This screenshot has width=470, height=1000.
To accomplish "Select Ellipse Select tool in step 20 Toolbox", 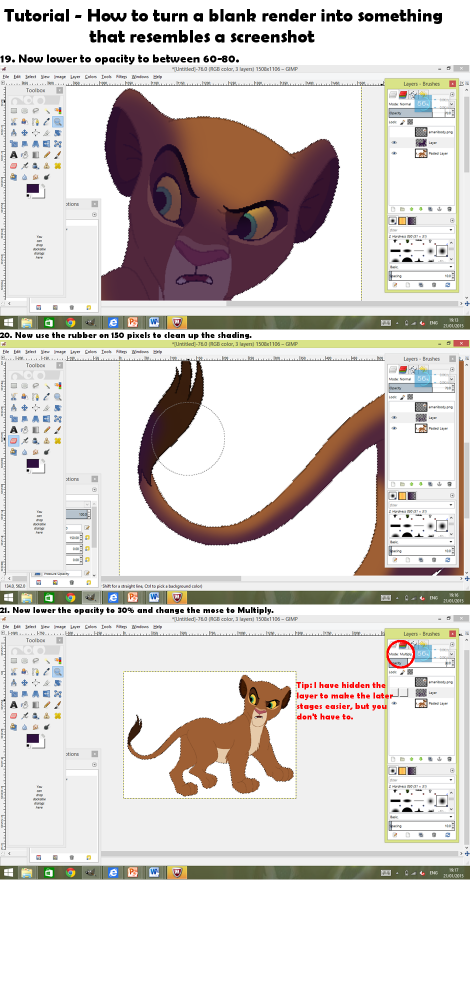I will [x=24, y=385].
